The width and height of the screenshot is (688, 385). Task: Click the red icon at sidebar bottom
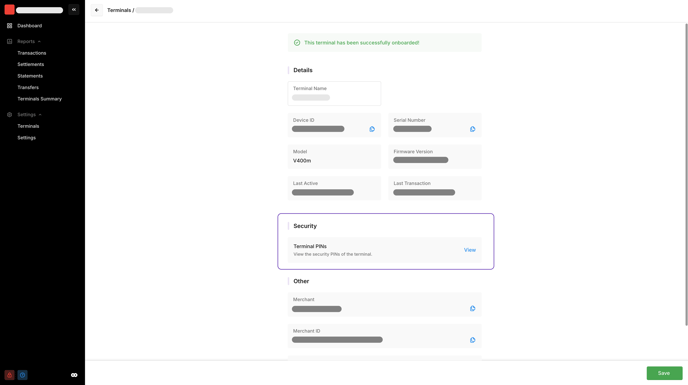[x=9, y=375]
